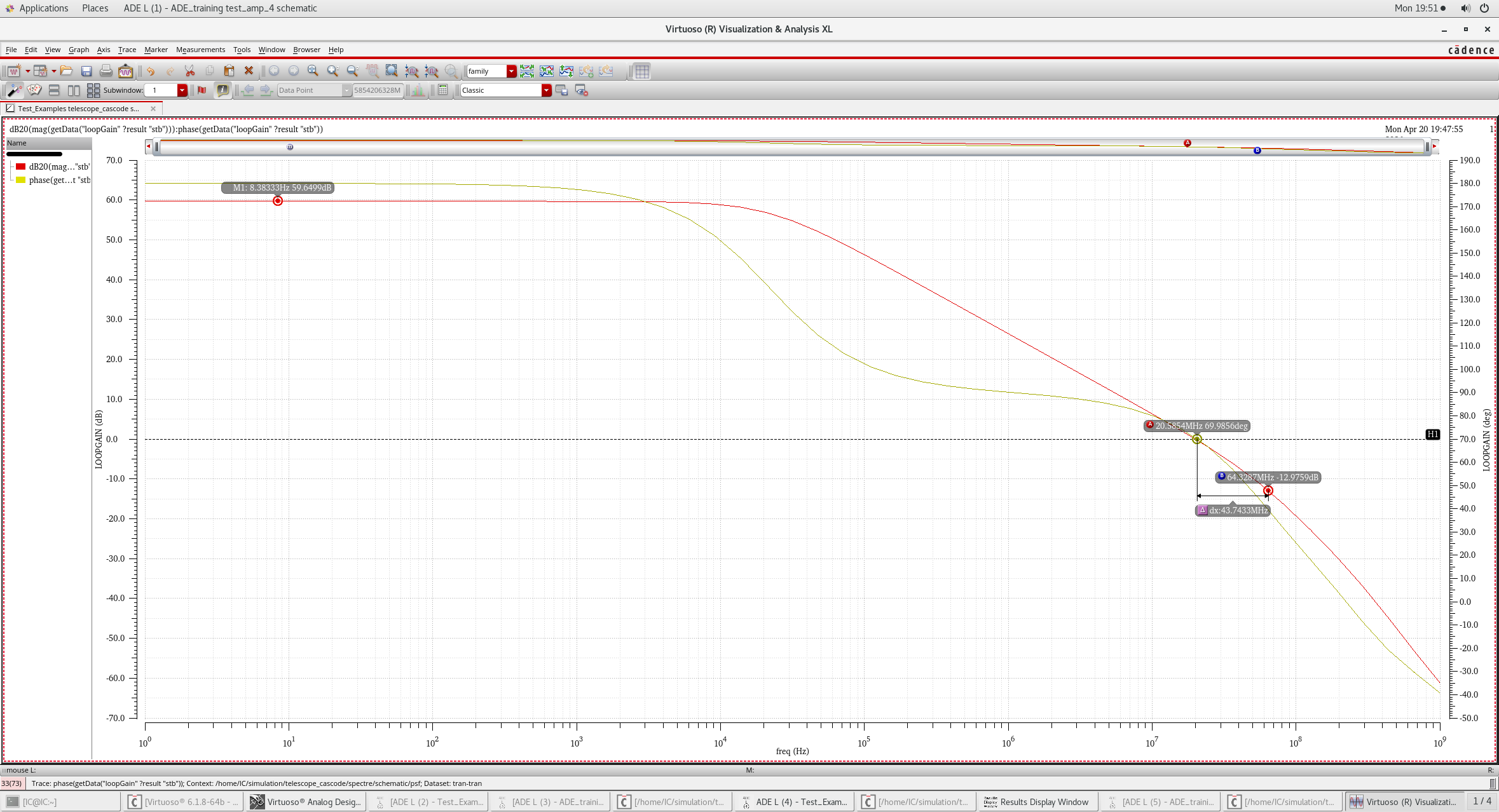This screenshot has width=1499, height=812.
Task: Click the scissors Cut icon
Action: 189,71
